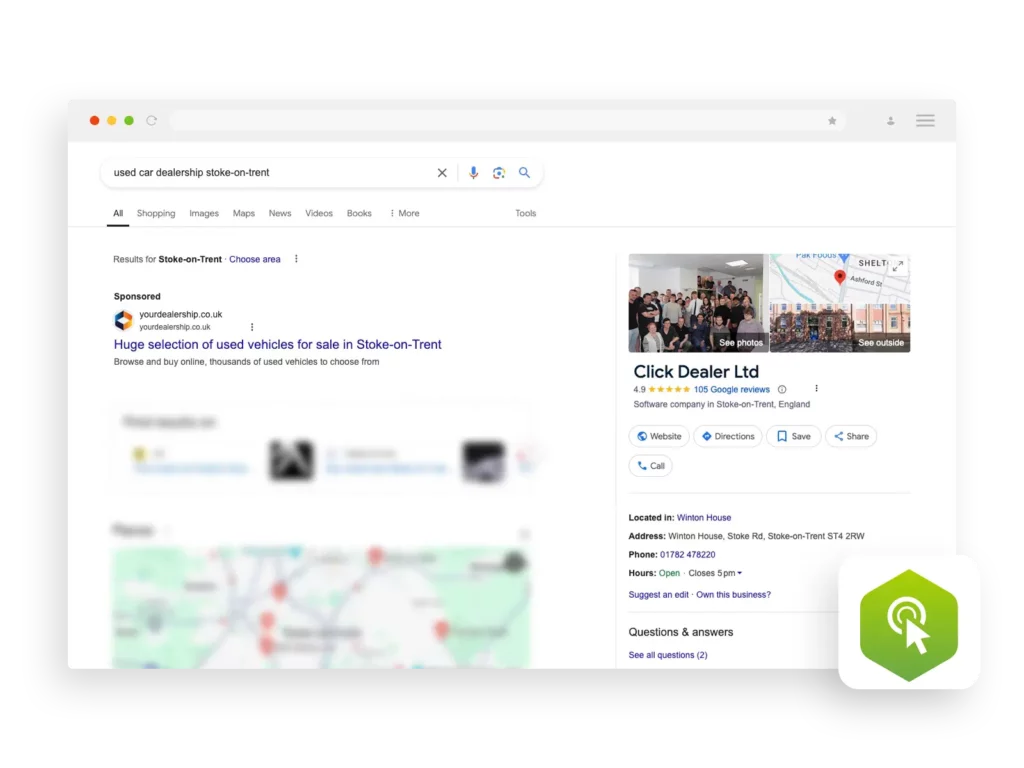Open See all questions (2) link
The height and width of the screenshot is (768, 1024).
point(667,655)
